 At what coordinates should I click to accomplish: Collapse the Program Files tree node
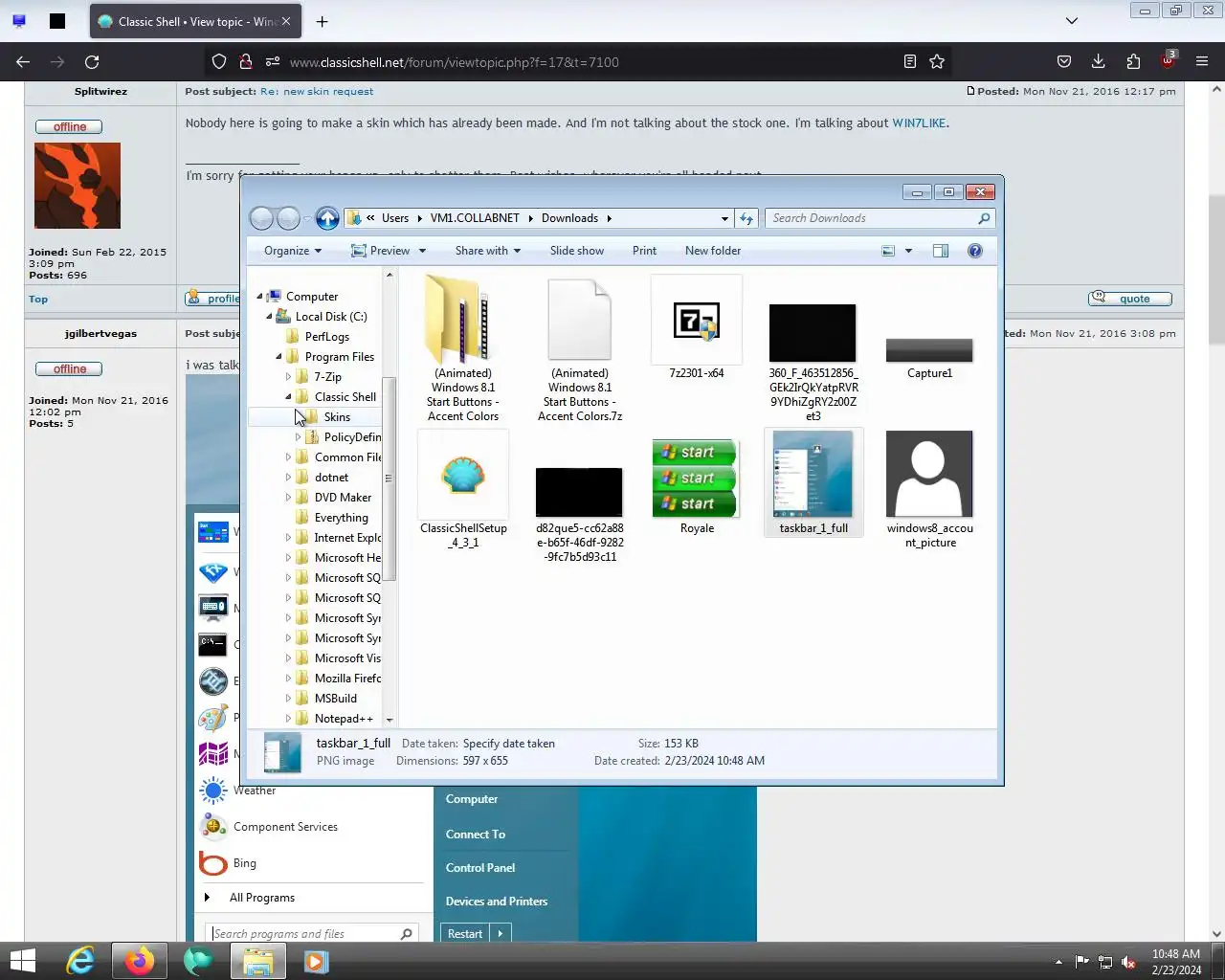click(278, 357)
